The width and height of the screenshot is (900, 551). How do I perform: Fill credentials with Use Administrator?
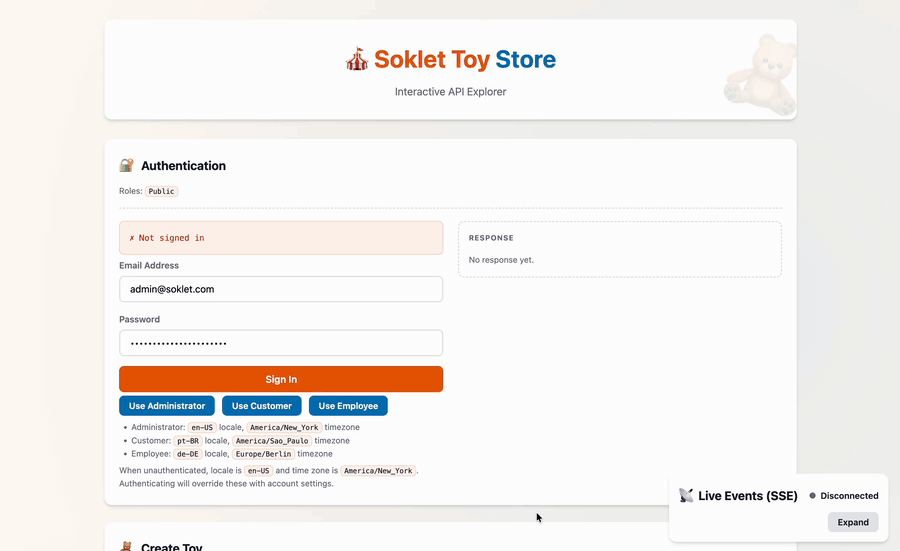pyautogui.click(x=167, y=406)
